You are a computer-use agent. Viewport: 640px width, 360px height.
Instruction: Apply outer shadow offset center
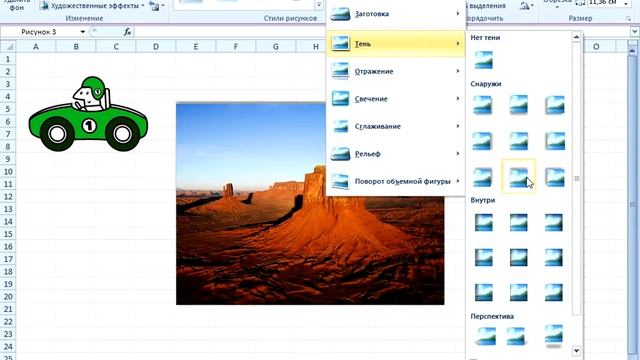(x=518, y=141)
